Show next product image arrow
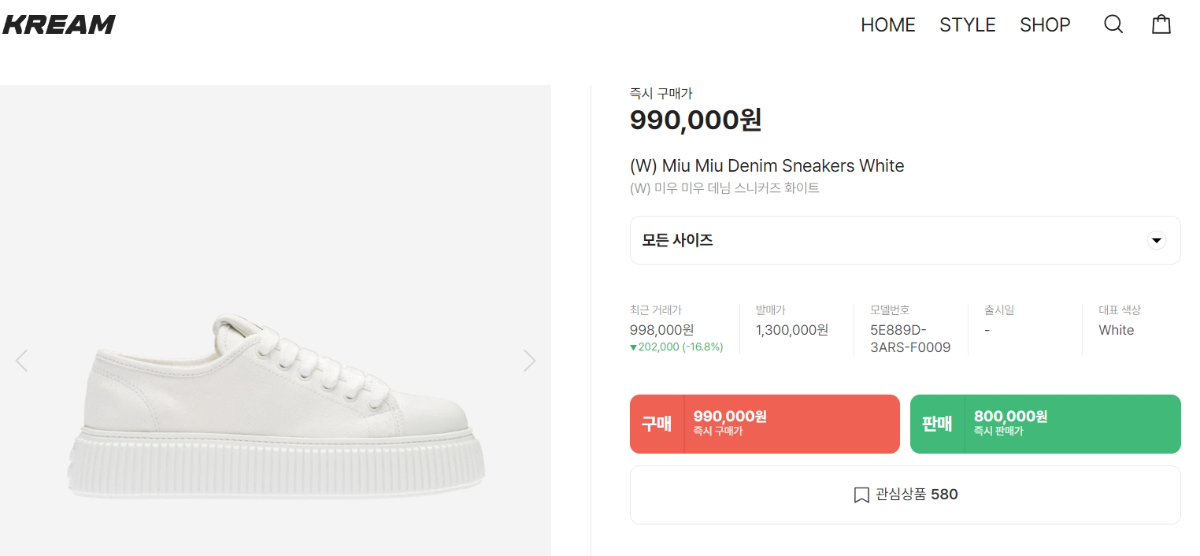 tap(529, 361)
